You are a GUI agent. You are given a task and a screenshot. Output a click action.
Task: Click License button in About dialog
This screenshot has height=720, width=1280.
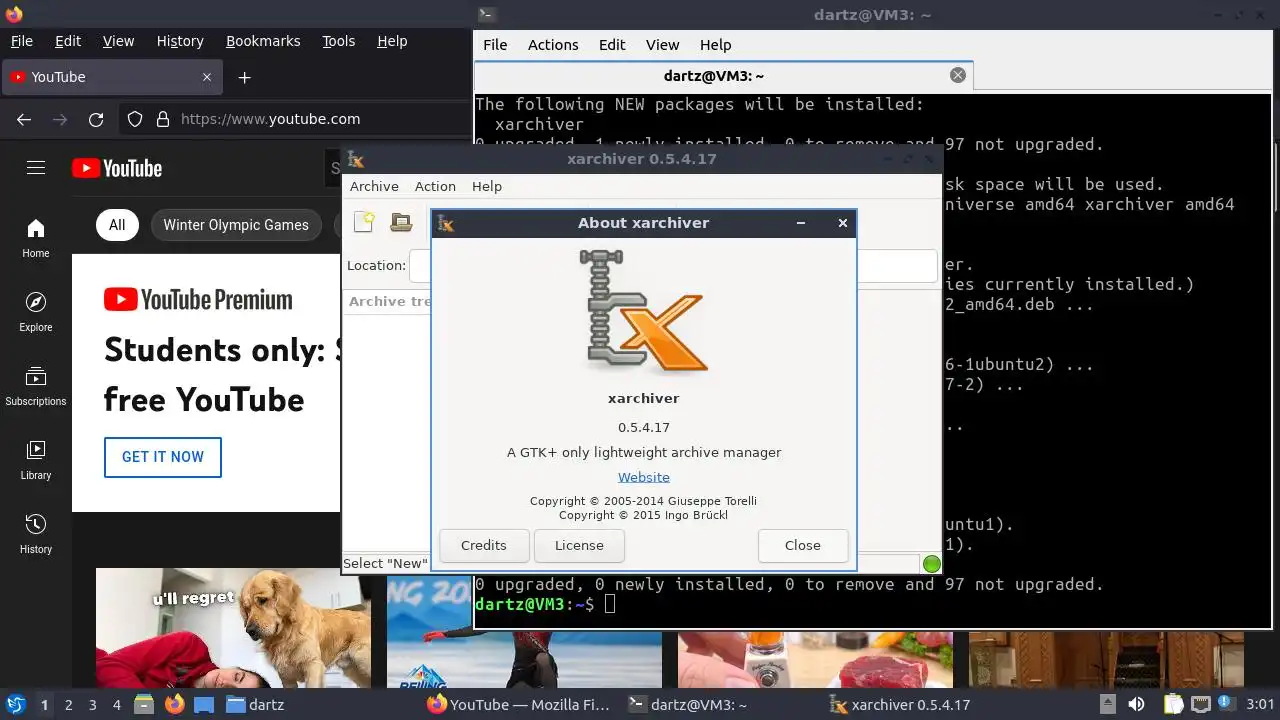click(x=579, y=545)
